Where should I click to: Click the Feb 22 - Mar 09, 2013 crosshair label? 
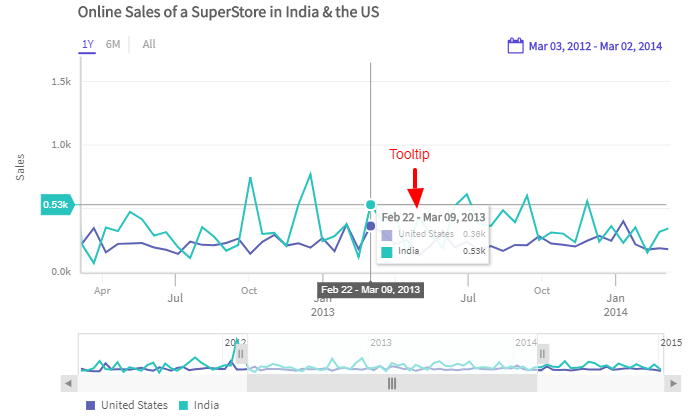tap(371, 290)
